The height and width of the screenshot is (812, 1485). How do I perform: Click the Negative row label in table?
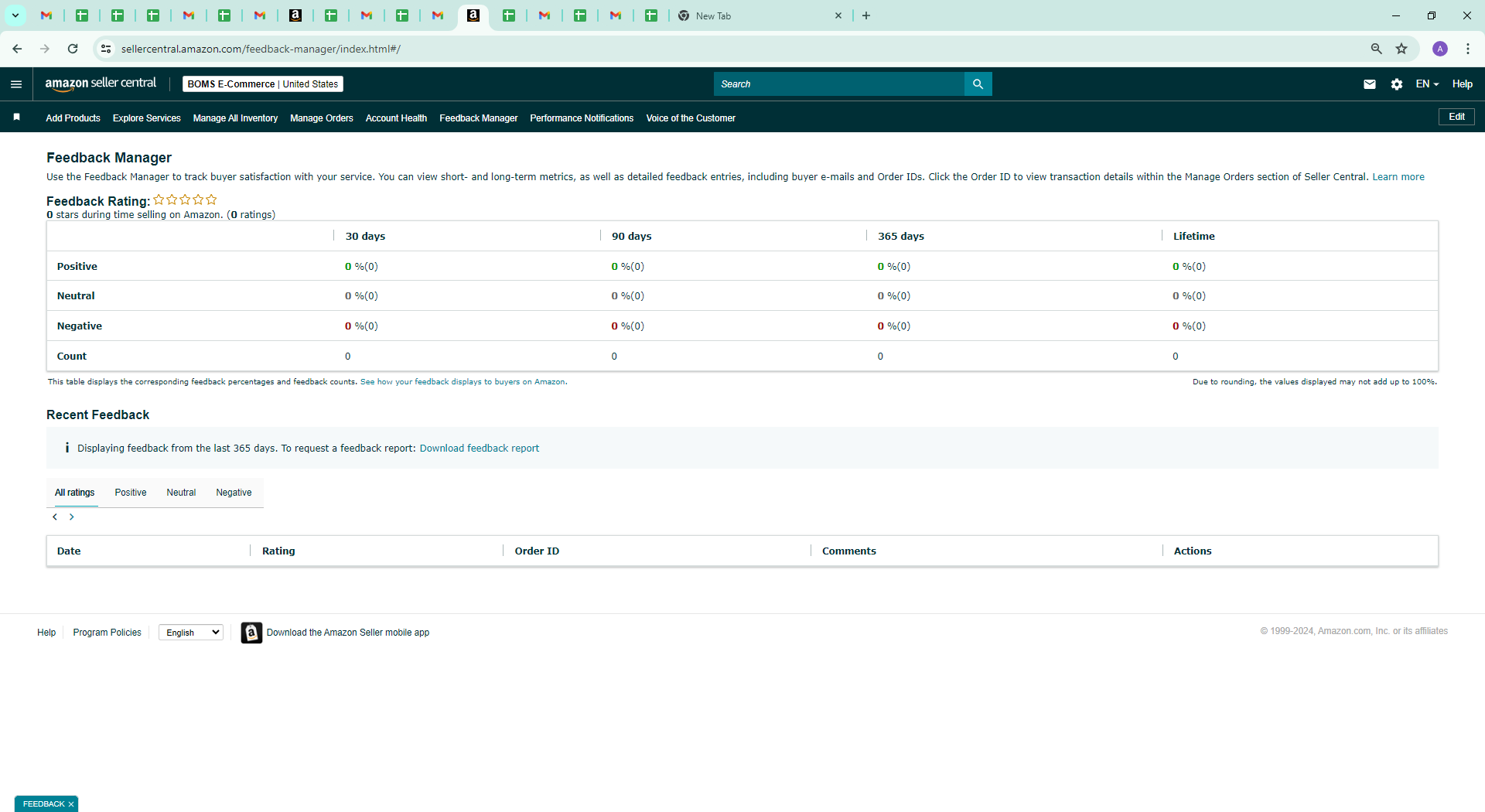[x=80, y=326]
